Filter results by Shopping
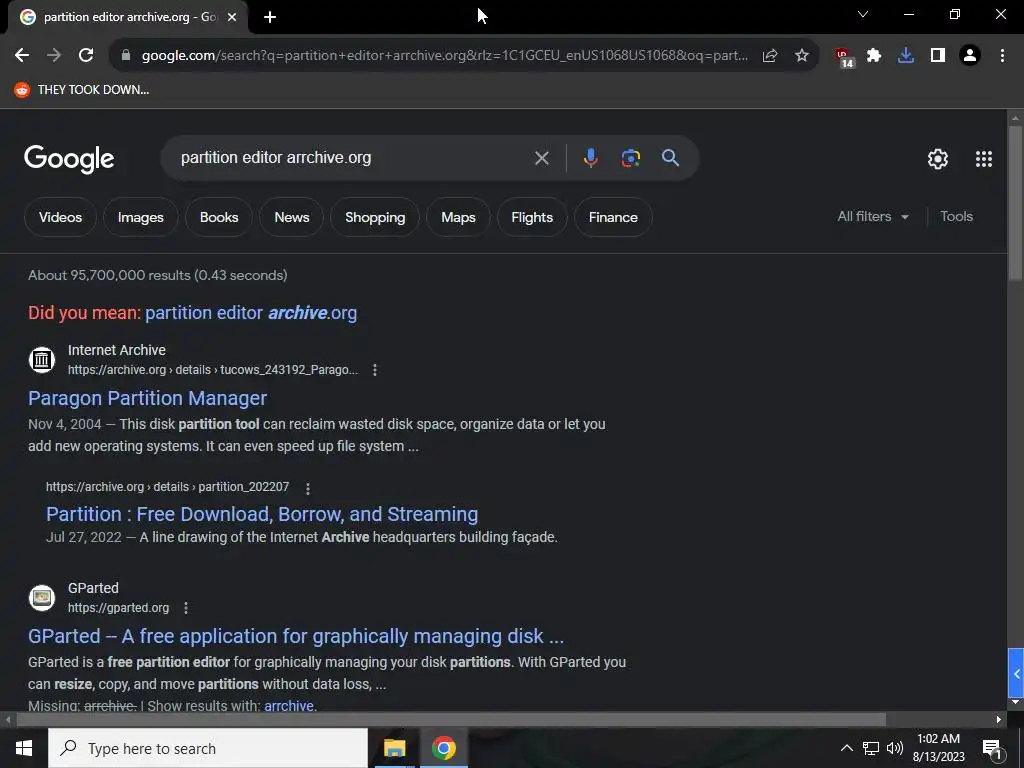Screen dimensions: 1024x768 [x=375, y=217]
